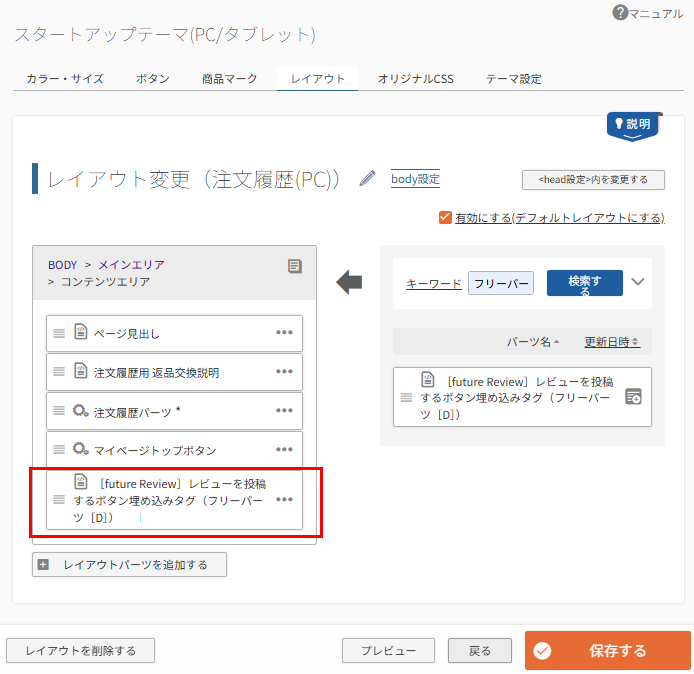Sort by パーツ名

[x=533, y=342]
